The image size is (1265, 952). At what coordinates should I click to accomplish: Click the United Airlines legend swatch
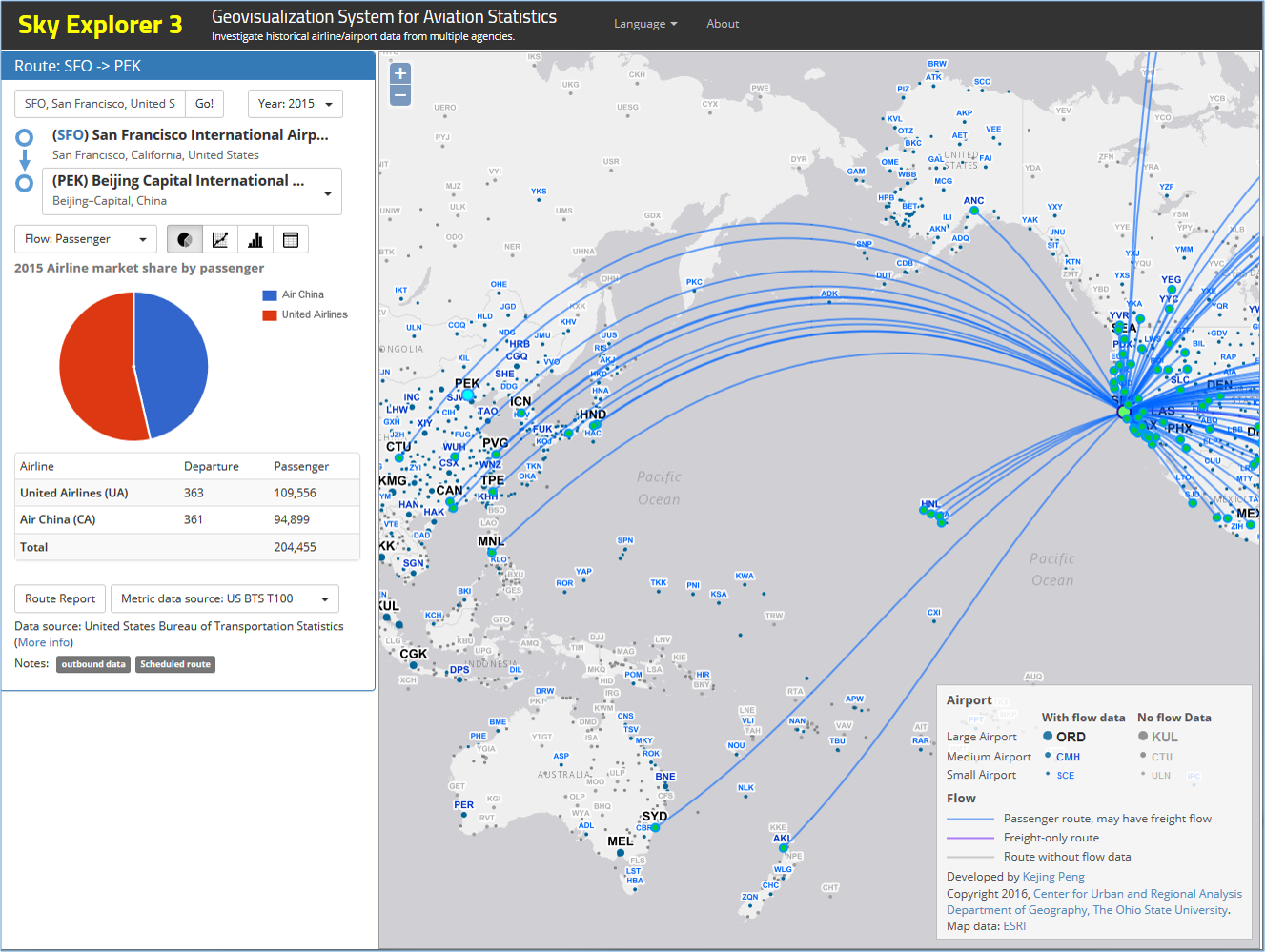(270, 315)
